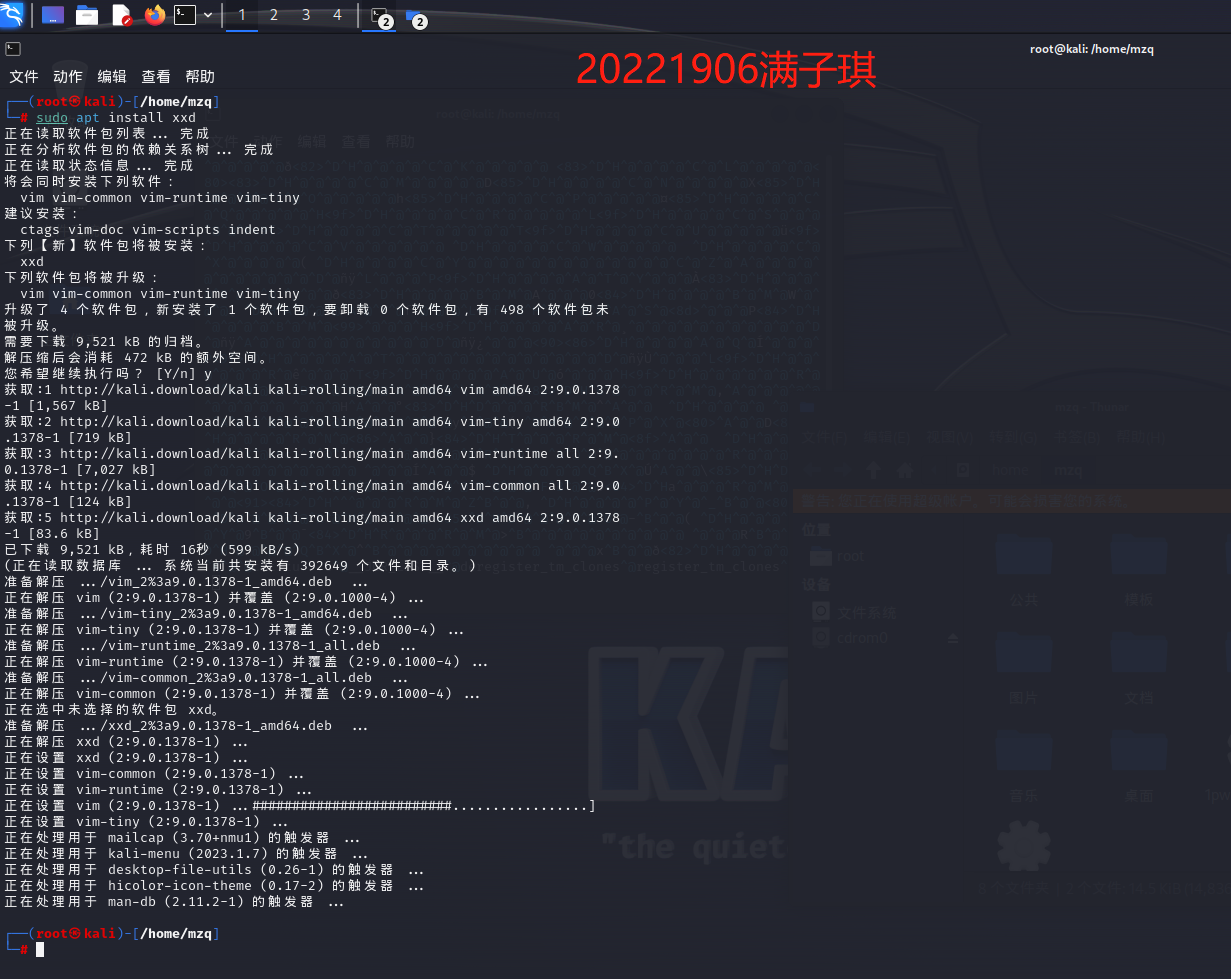Click the mailcap (3.70+nmu1) trigger line
Screen dimensions: 1231x979
click(183, 837)
